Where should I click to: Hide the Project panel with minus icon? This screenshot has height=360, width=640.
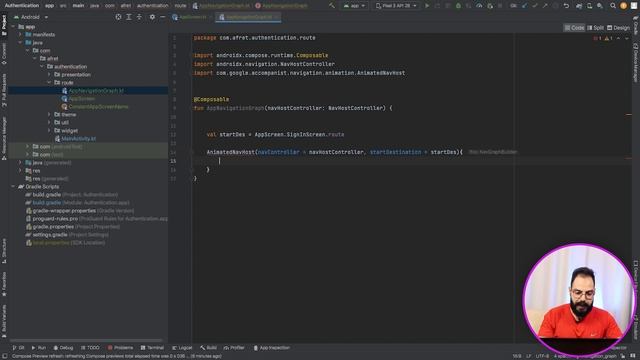coord(162,17)
